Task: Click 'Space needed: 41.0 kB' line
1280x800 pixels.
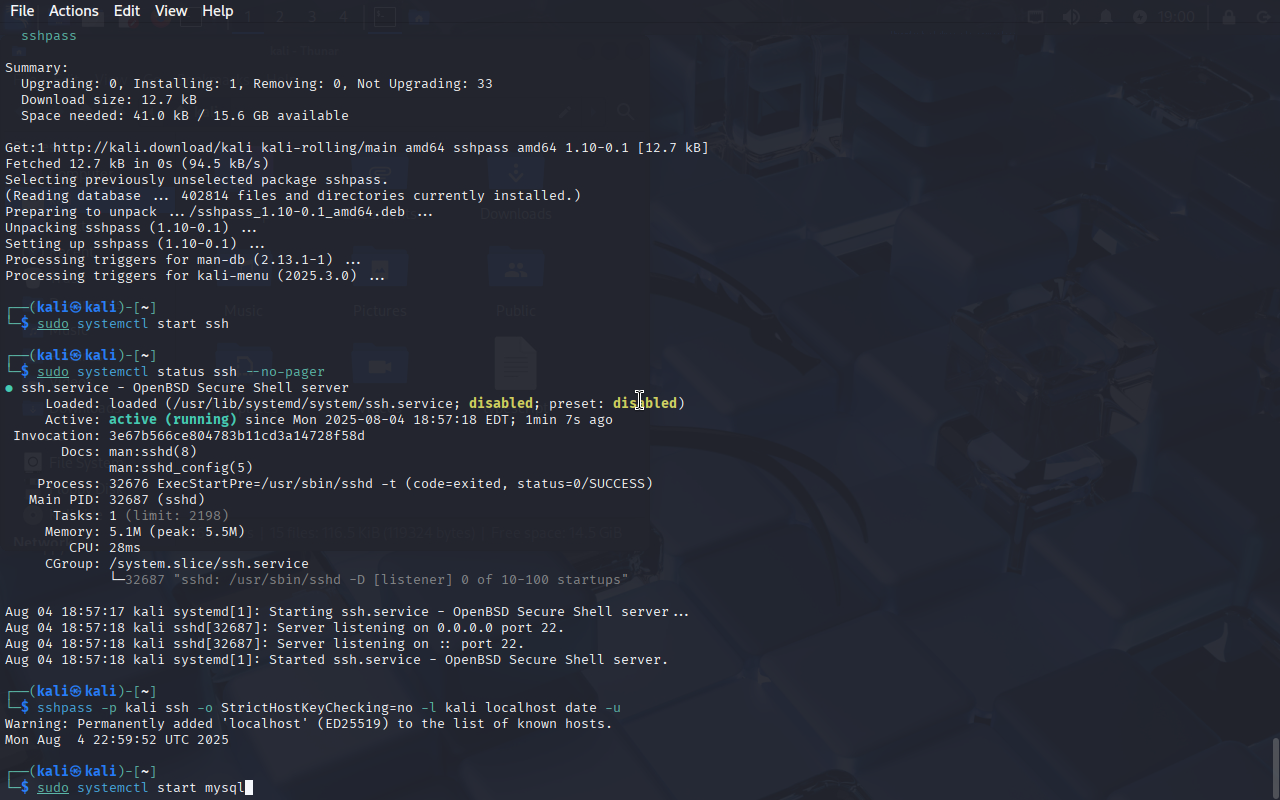Action: 185,116
